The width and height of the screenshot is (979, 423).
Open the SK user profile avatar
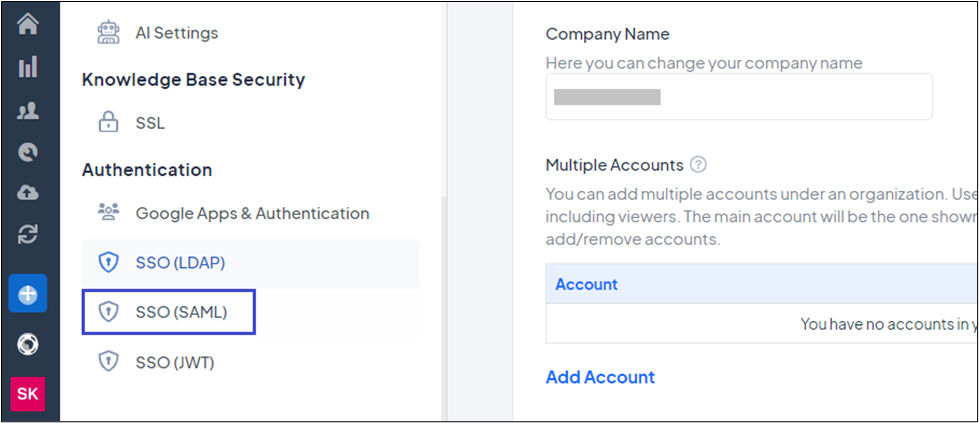28,393
